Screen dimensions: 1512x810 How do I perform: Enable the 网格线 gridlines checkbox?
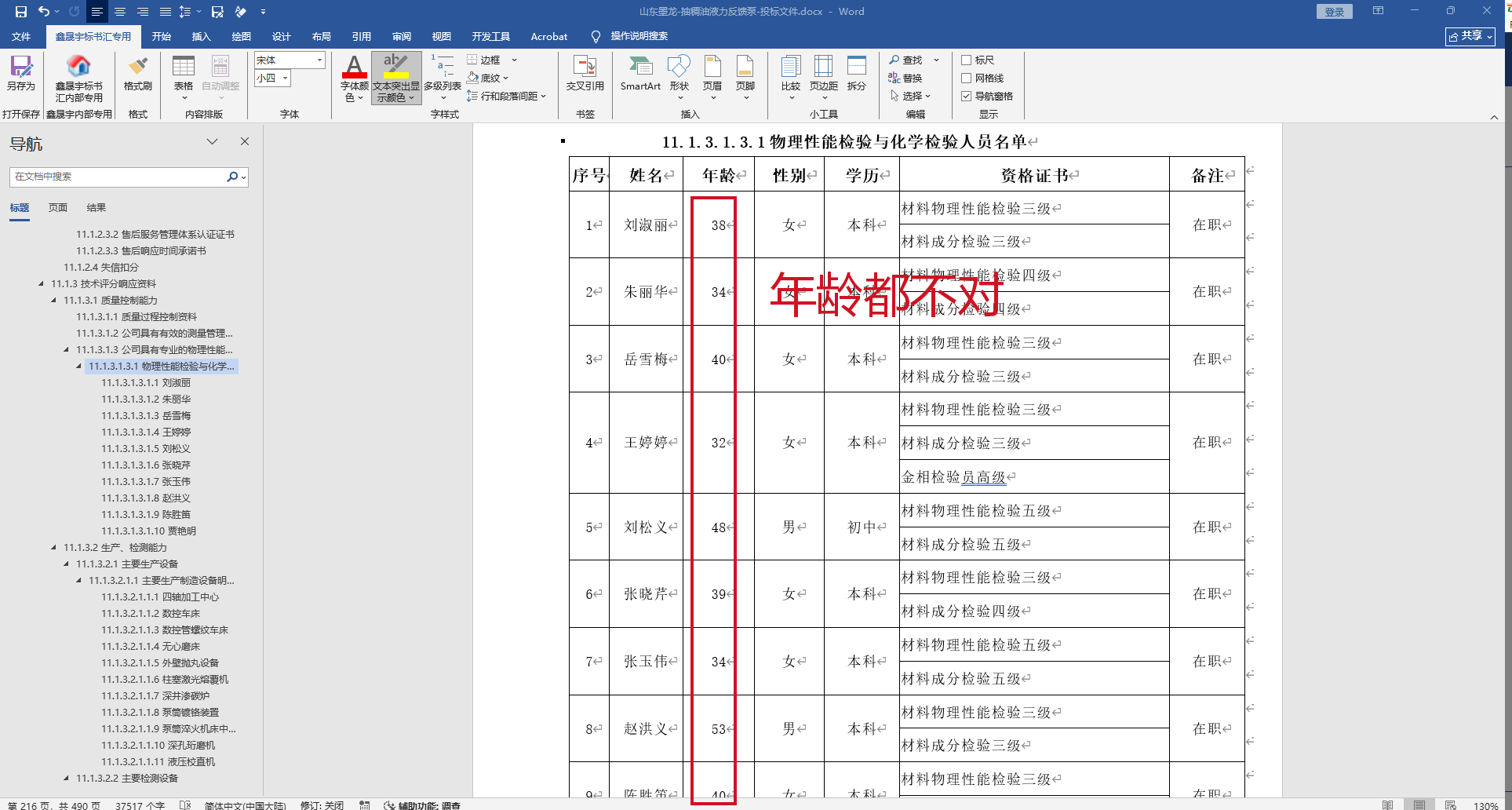coord(967,78)
